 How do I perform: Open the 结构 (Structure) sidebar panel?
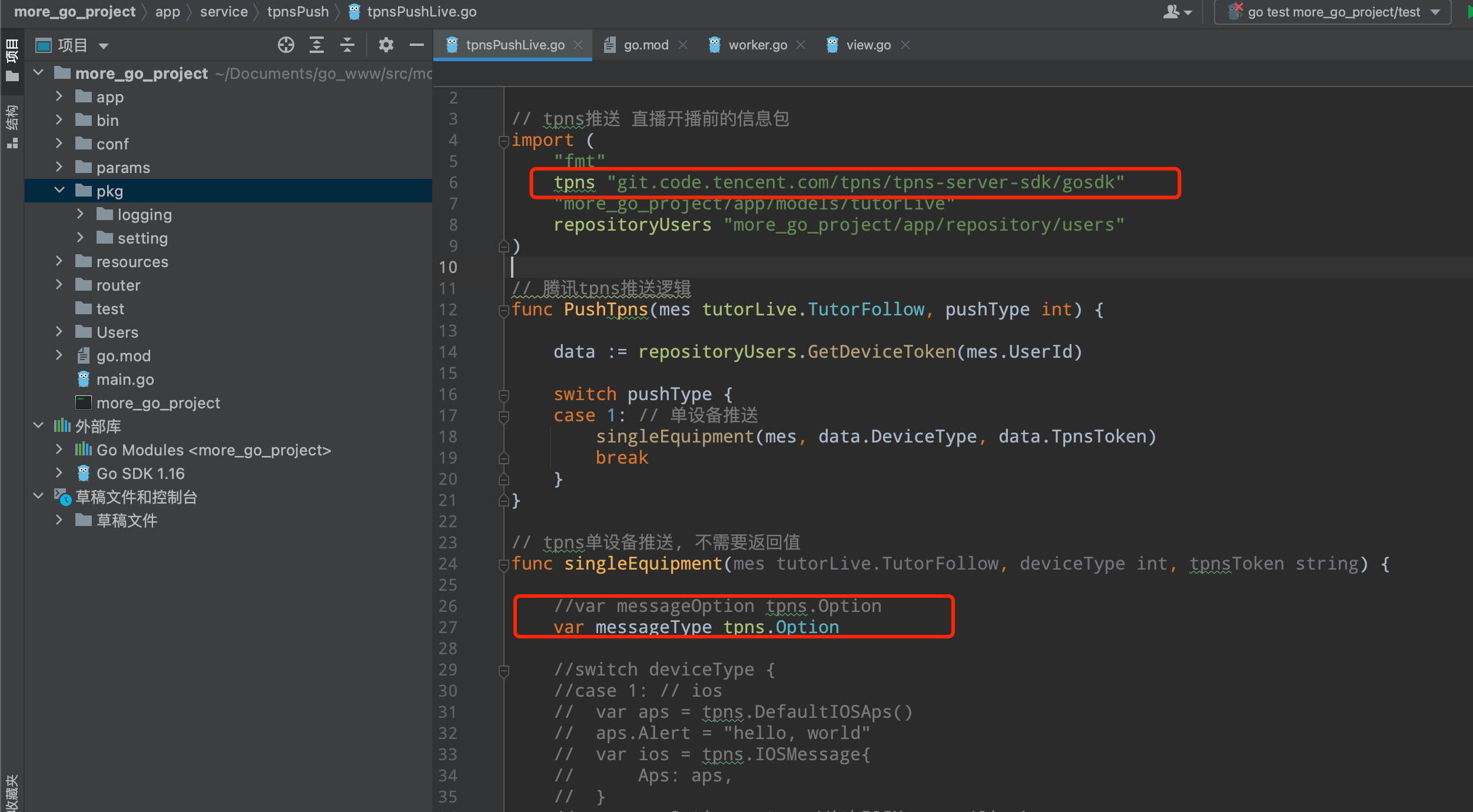click(x=12, y=122)
